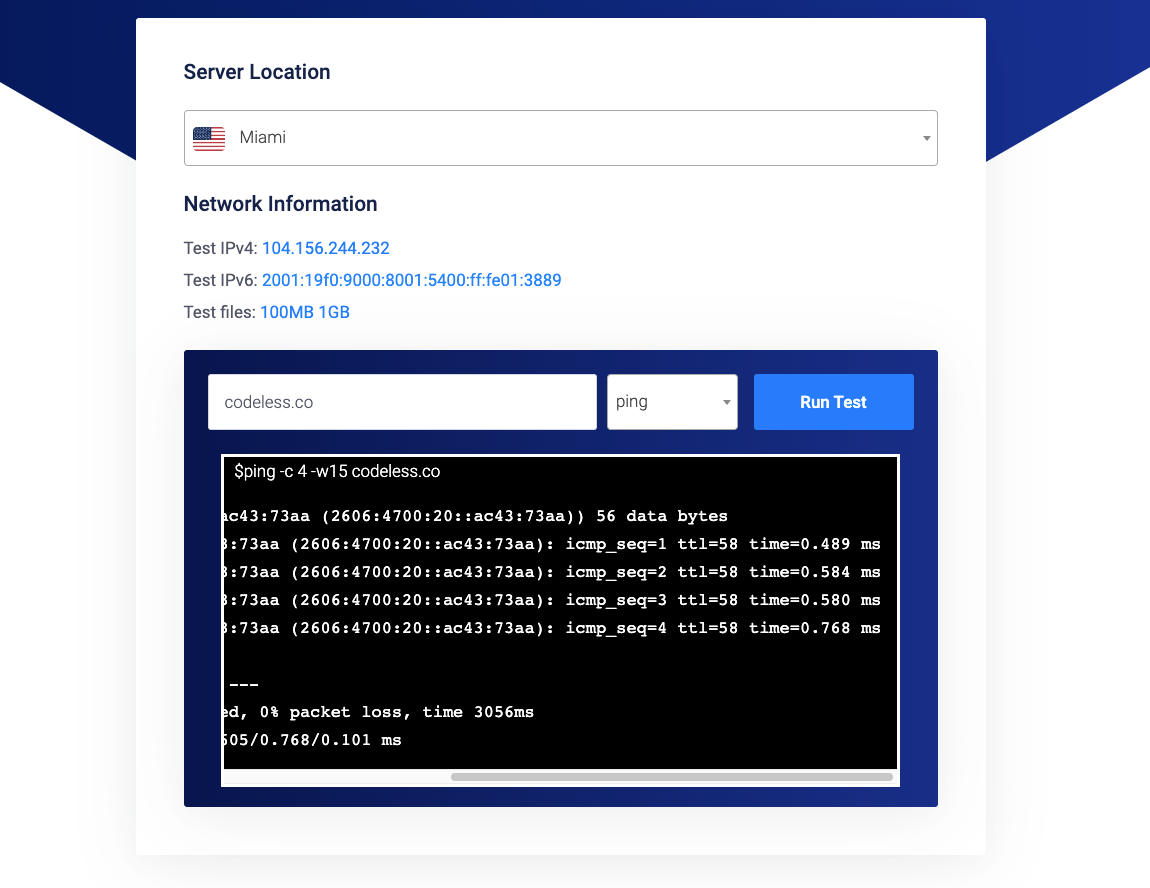The height and width of the screenshot is (888, 1150).
Task: Click the codeless.co hostname input field
Action: point(402,401)
